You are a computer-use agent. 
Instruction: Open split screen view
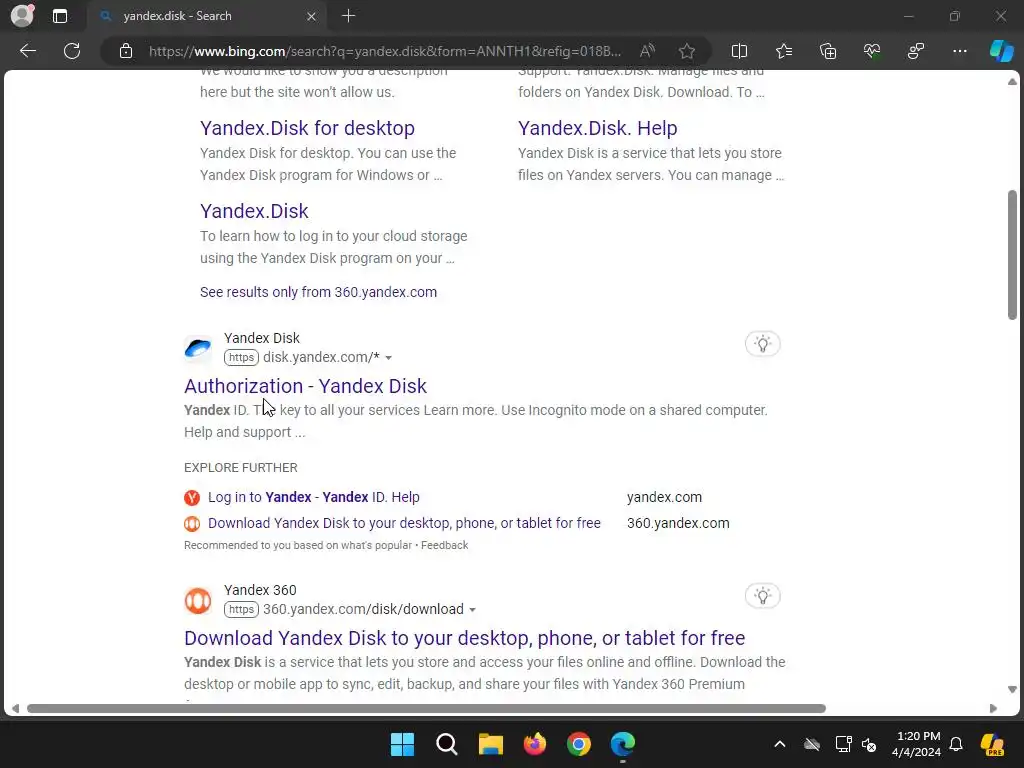(739, 51)
